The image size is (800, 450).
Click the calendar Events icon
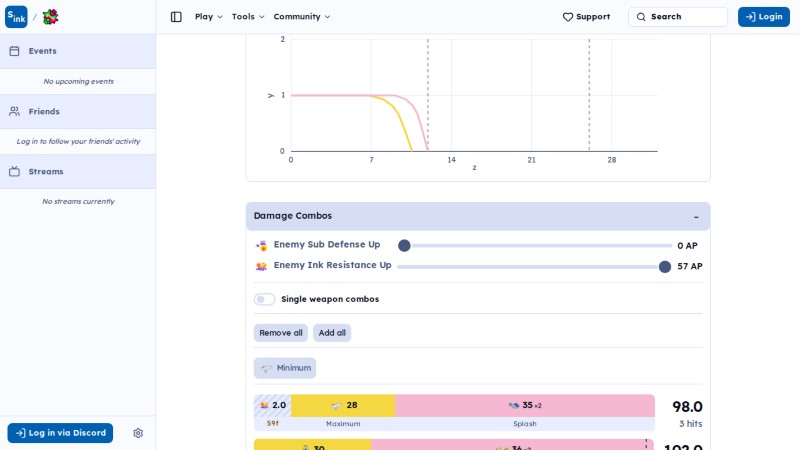click(x=14, y=51)
